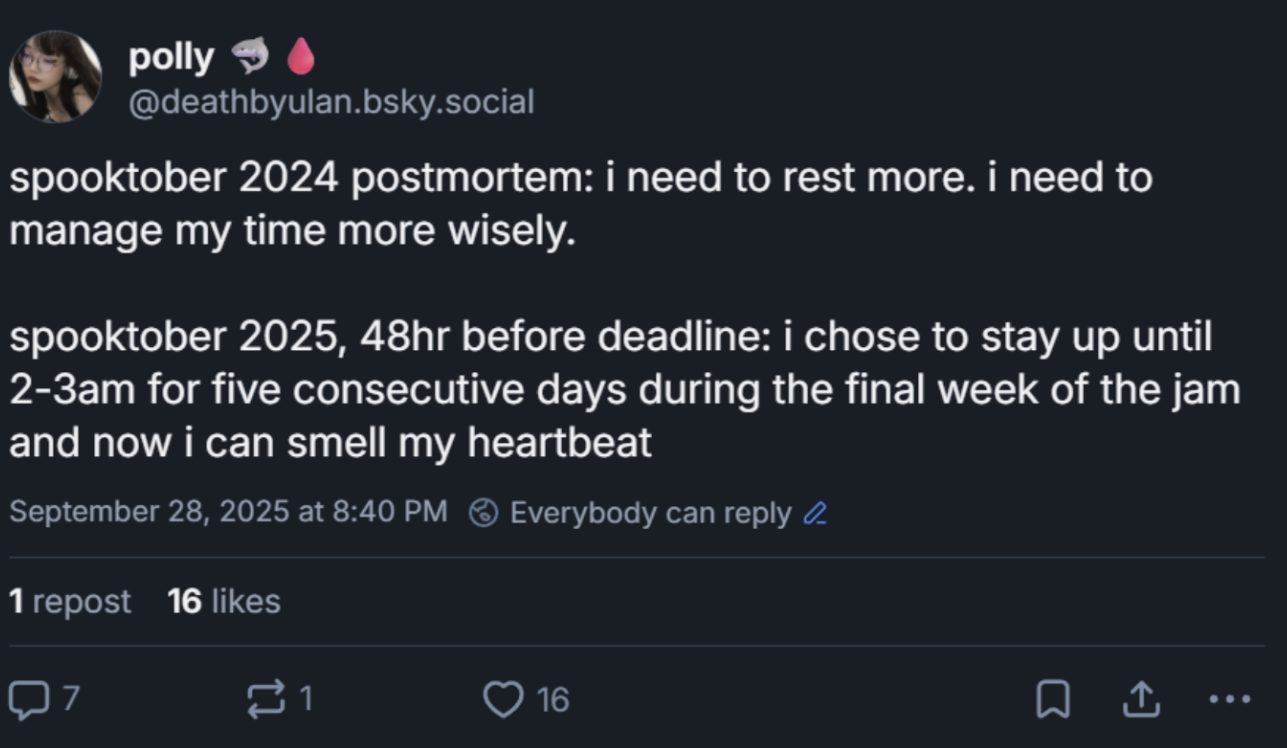Click the display name "polly"
This screenshot has height=748, width=1287.
pos(171,58)
